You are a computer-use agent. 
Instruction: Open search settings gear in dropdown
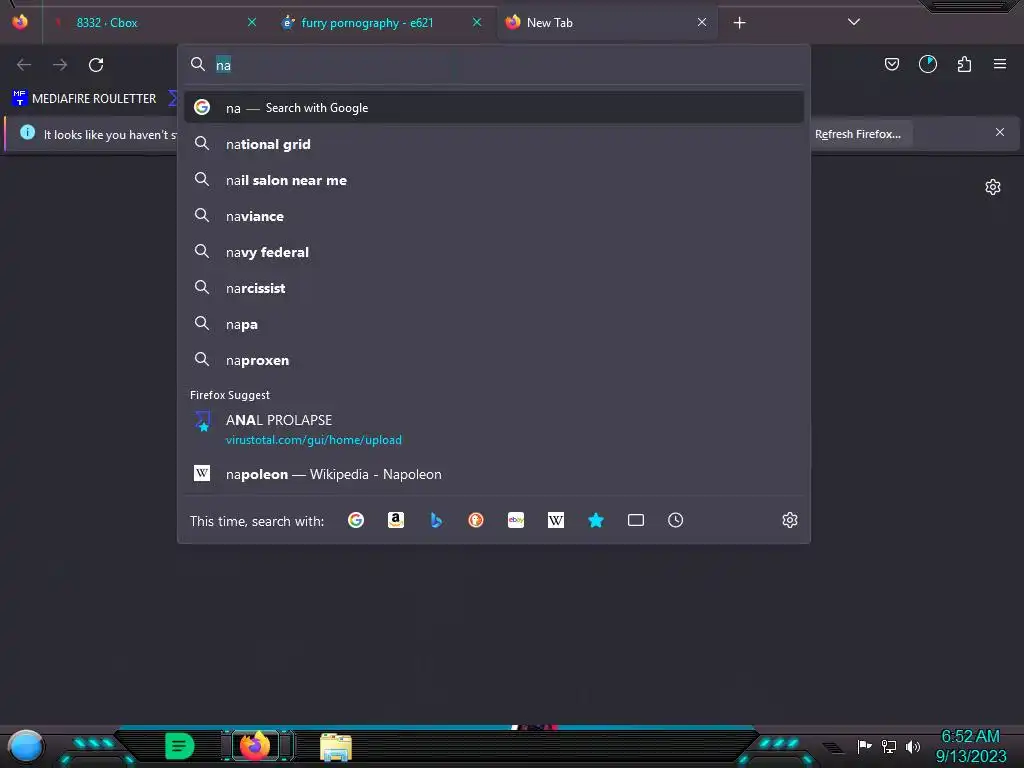pos(790,520)
